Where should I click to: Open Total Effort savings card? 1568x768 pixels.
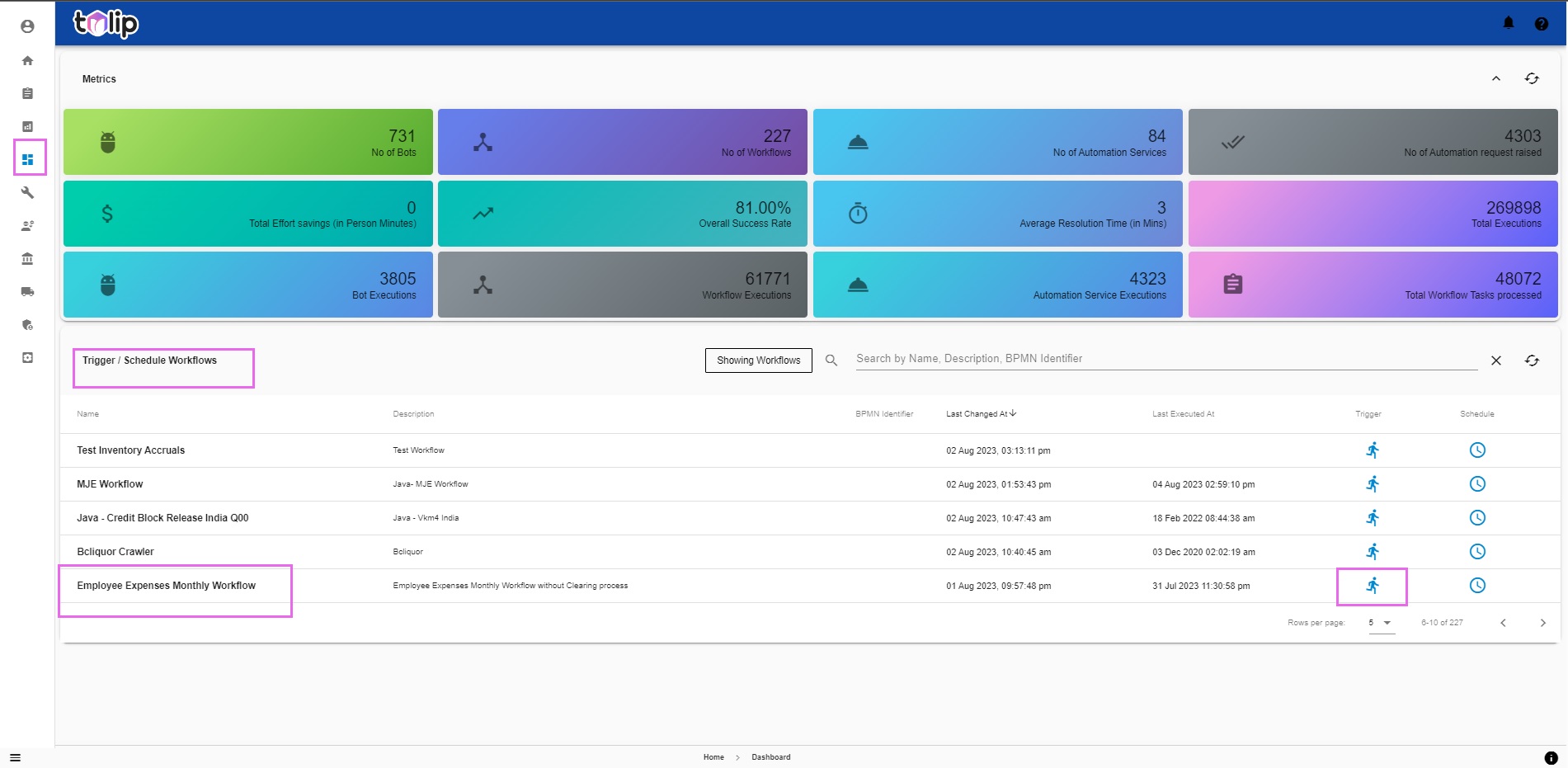pos(248,214)
